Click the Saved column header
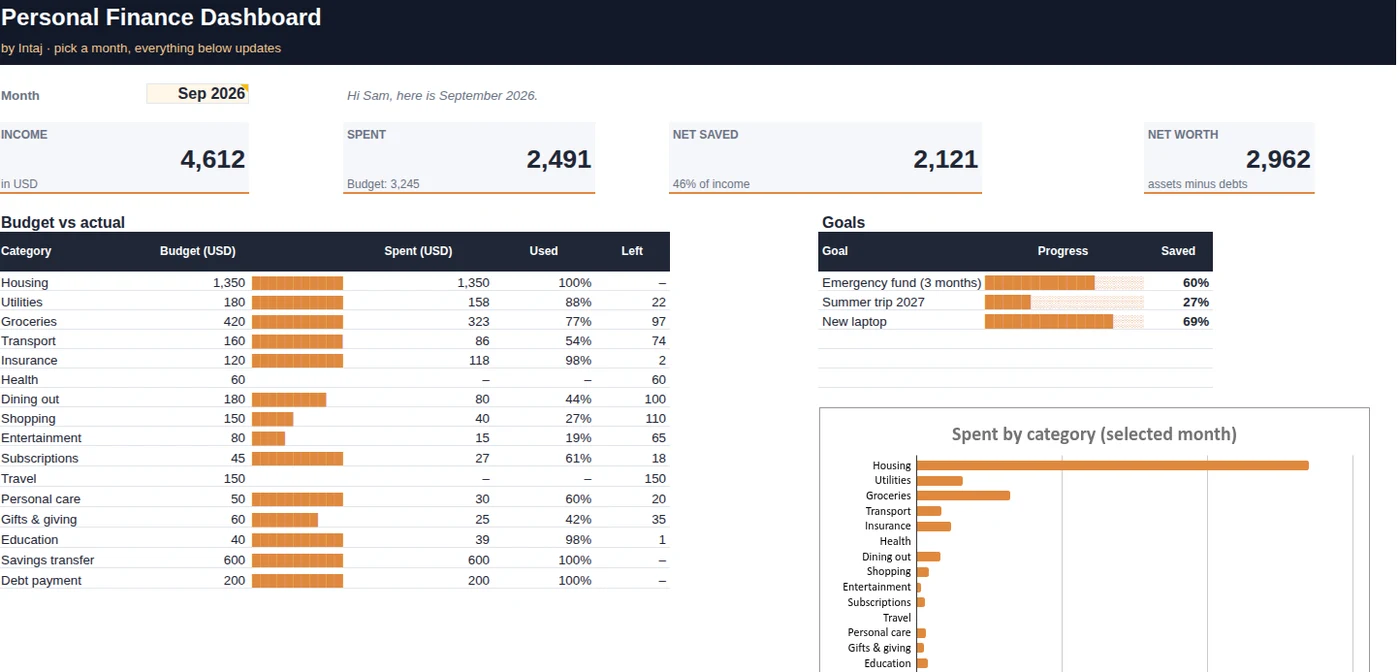The image size is (1400, 672). tap(1178, 251)
